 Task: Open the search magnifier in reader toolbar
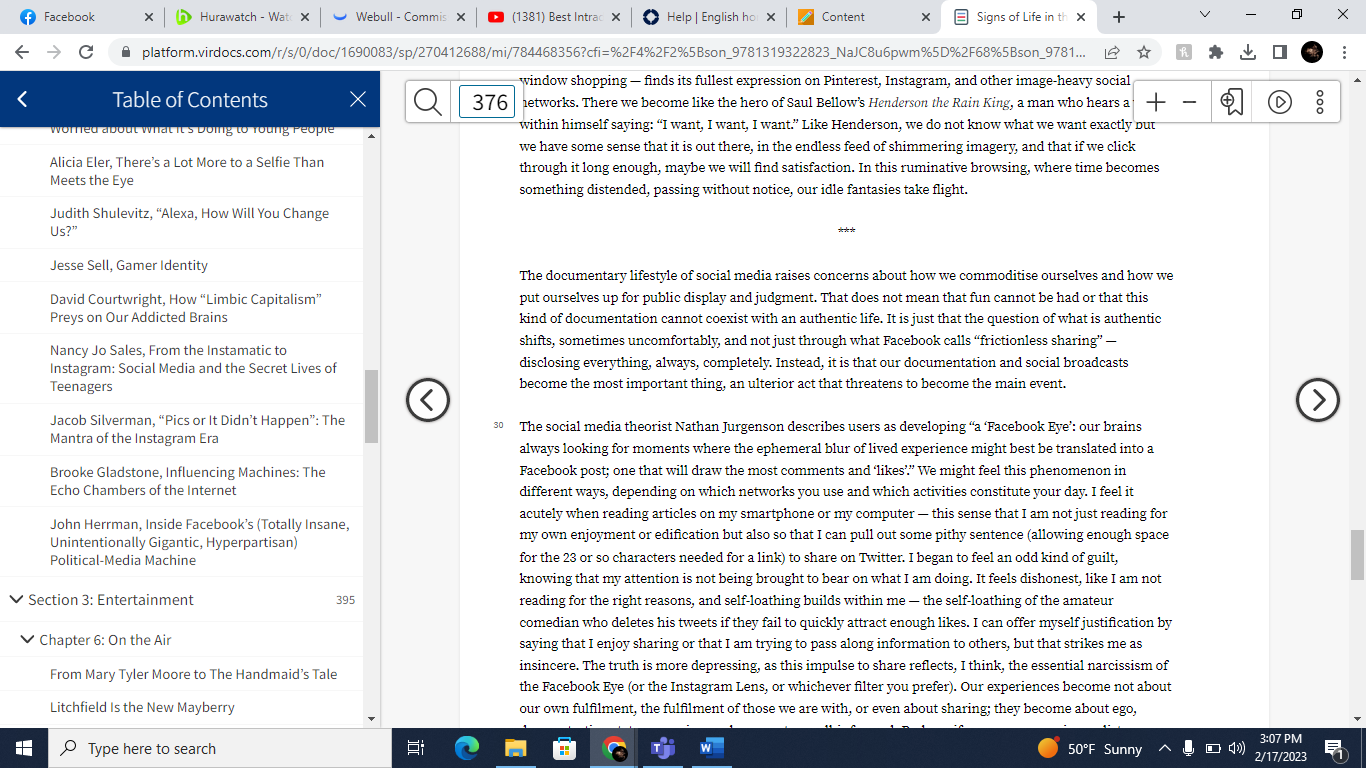click(428, 102)
